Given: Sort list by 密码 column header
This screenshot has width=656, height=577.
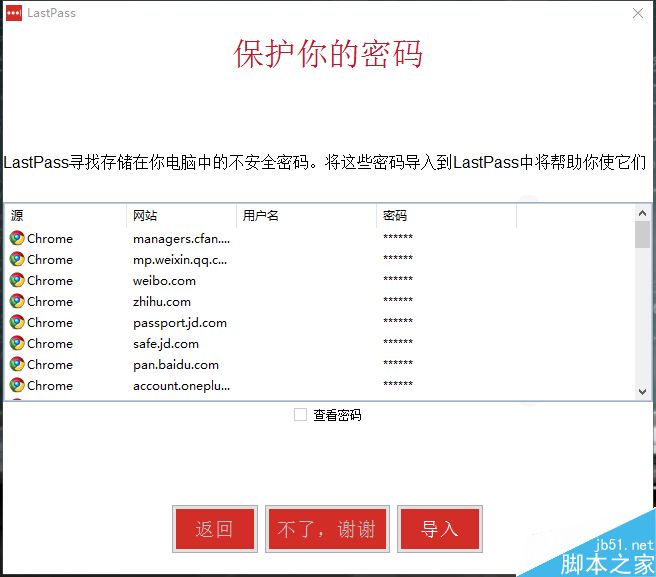Looking at the screenshot, I should [447, 215].
